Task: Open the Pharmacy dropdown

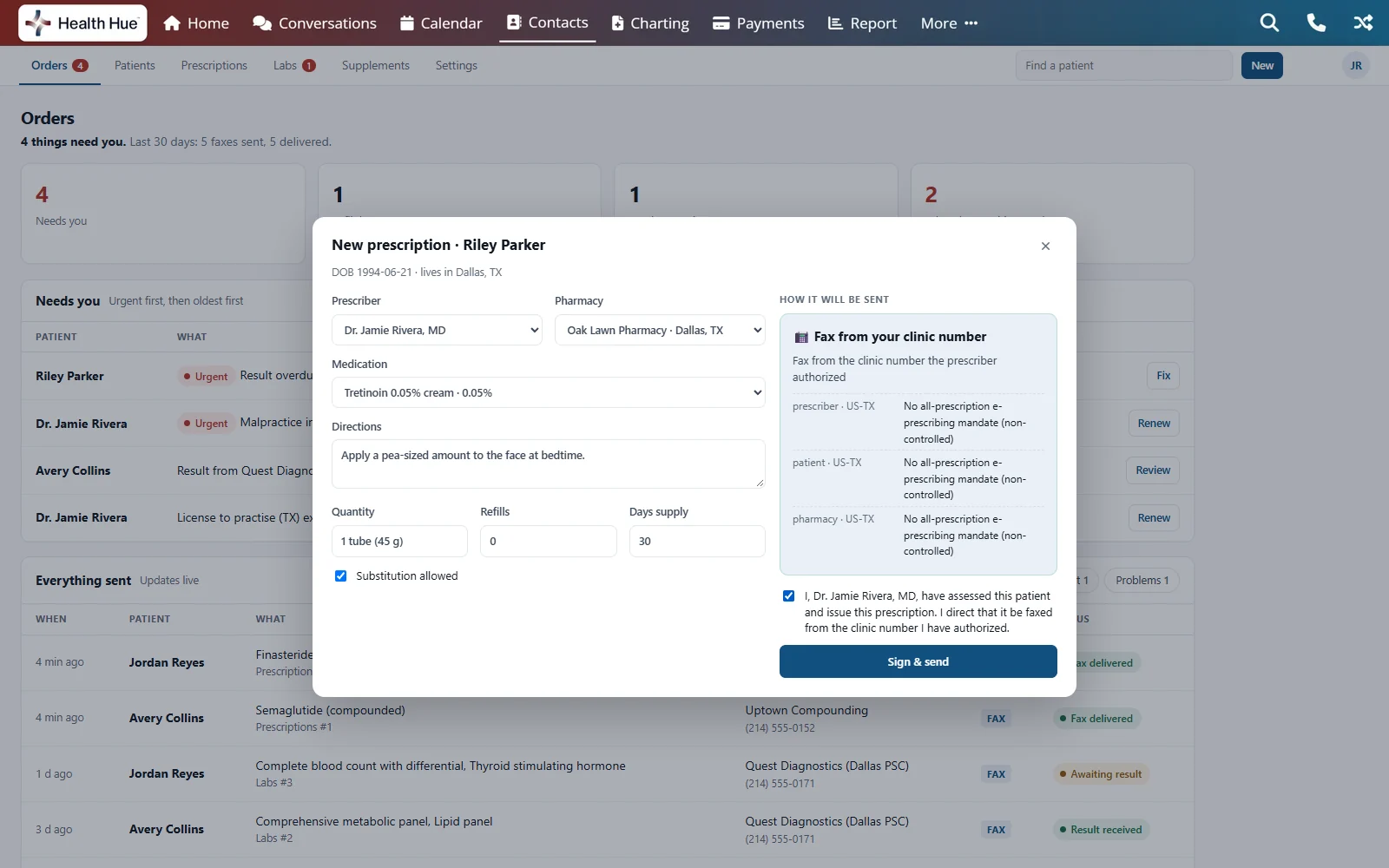Action: tap(660, 331)
